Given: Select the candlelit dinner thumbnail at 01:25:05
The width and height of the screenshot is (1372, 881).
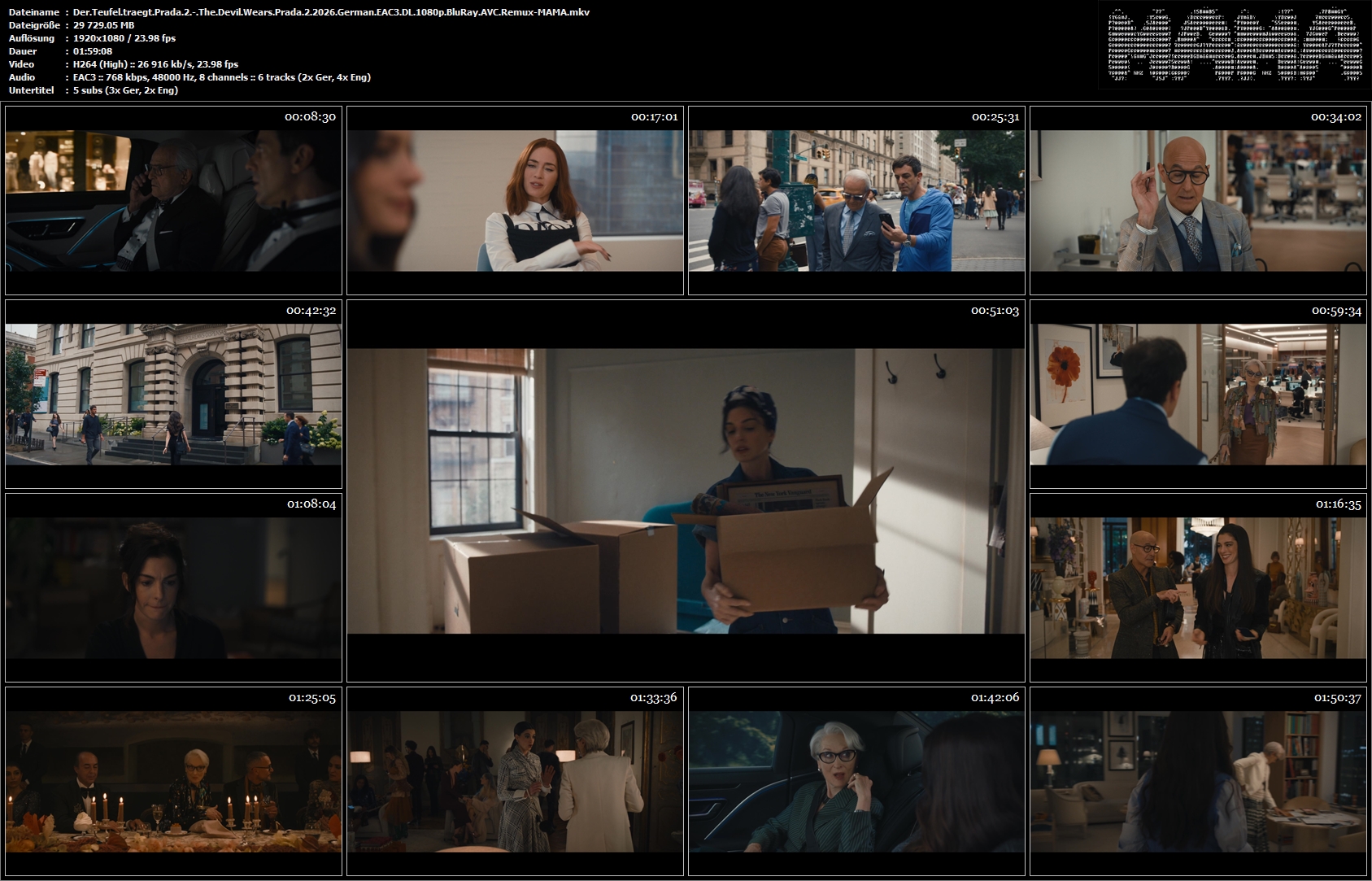Looking at the screenshot, I should click(173, 781).
